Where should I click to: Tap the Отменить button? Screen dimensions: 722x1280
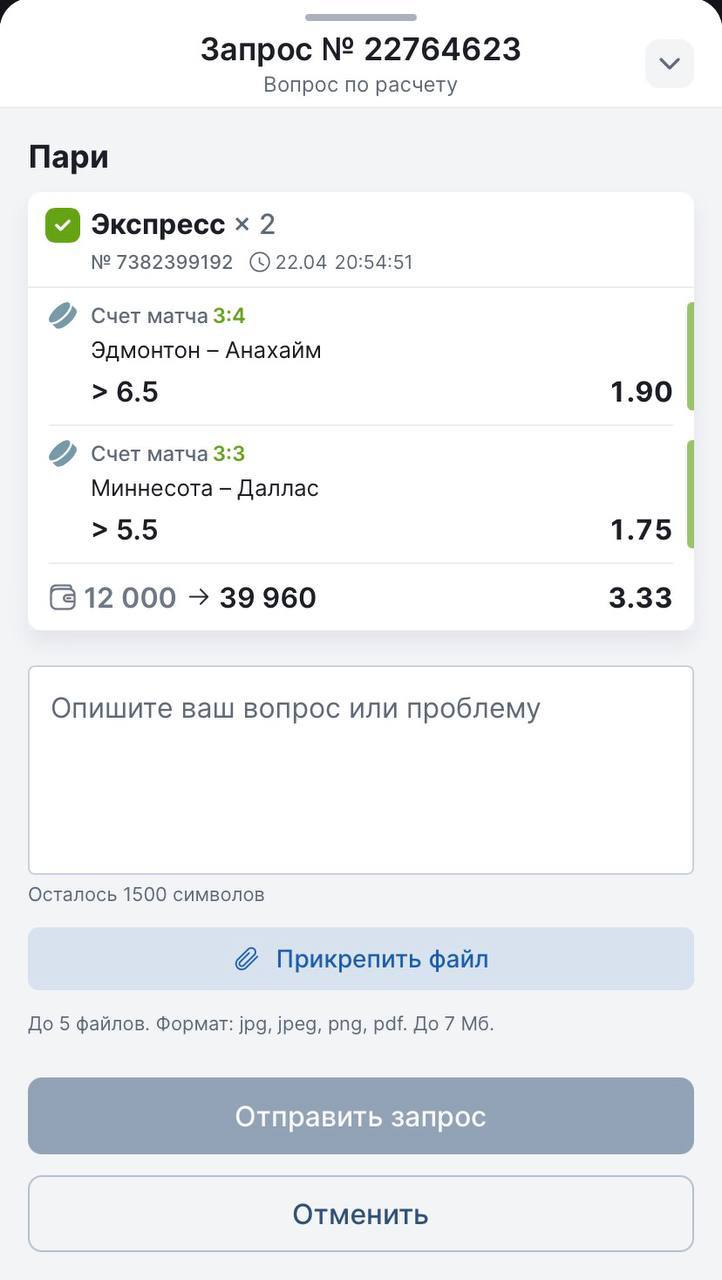360,1214
